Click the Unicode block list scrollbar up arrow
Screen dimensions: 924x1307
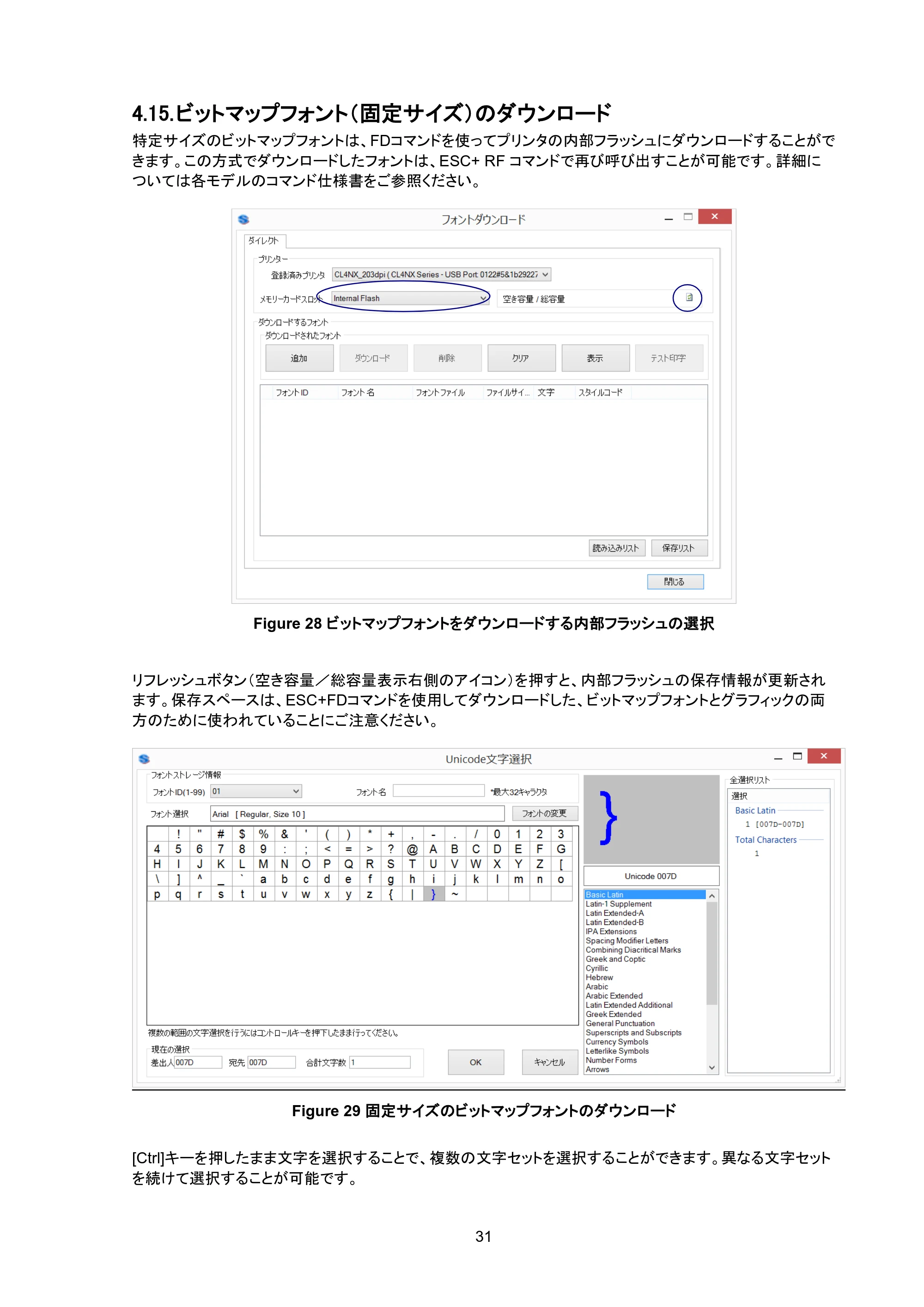pyautogui.click(x=711, y=896)
